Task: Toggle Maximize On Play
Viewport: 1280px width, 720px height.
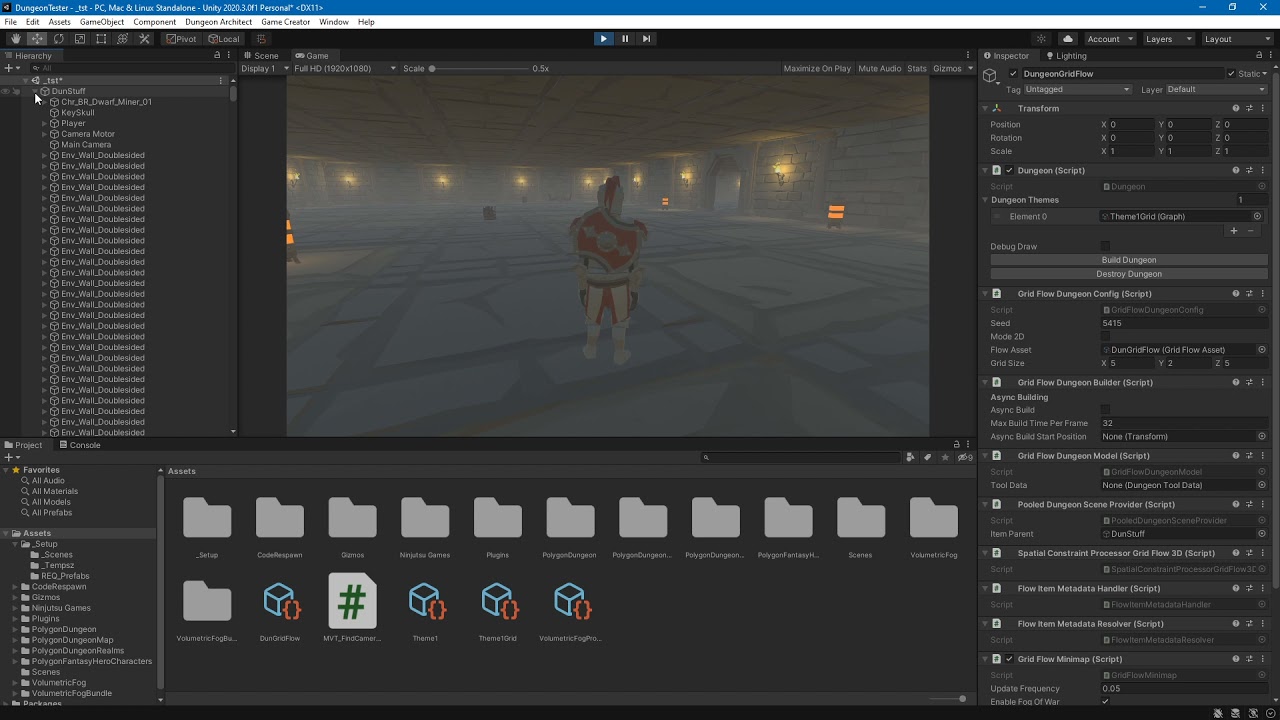Action: click(817, 69)
